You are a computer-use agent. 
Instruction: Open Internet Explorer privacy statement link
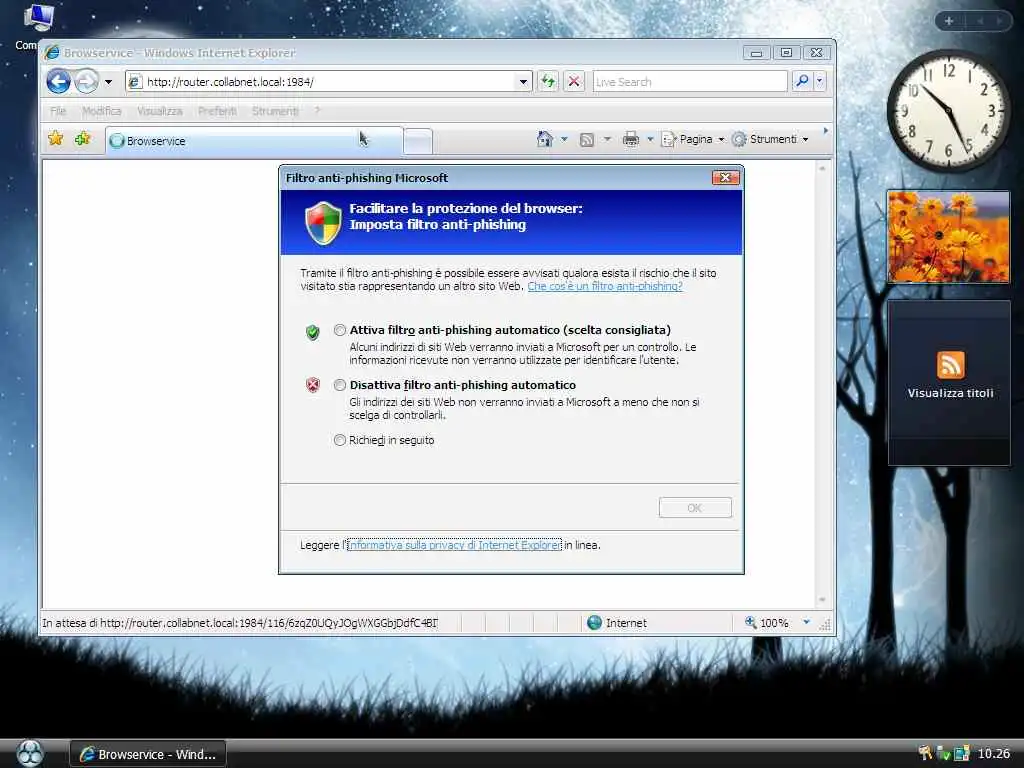pyautogui.click(x=453, y=545)
